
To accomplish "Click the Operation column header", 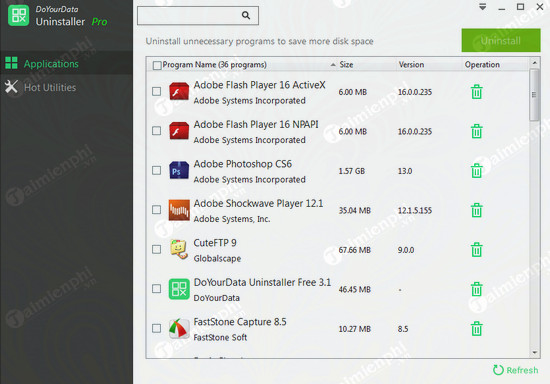I will tap(482, 65).
